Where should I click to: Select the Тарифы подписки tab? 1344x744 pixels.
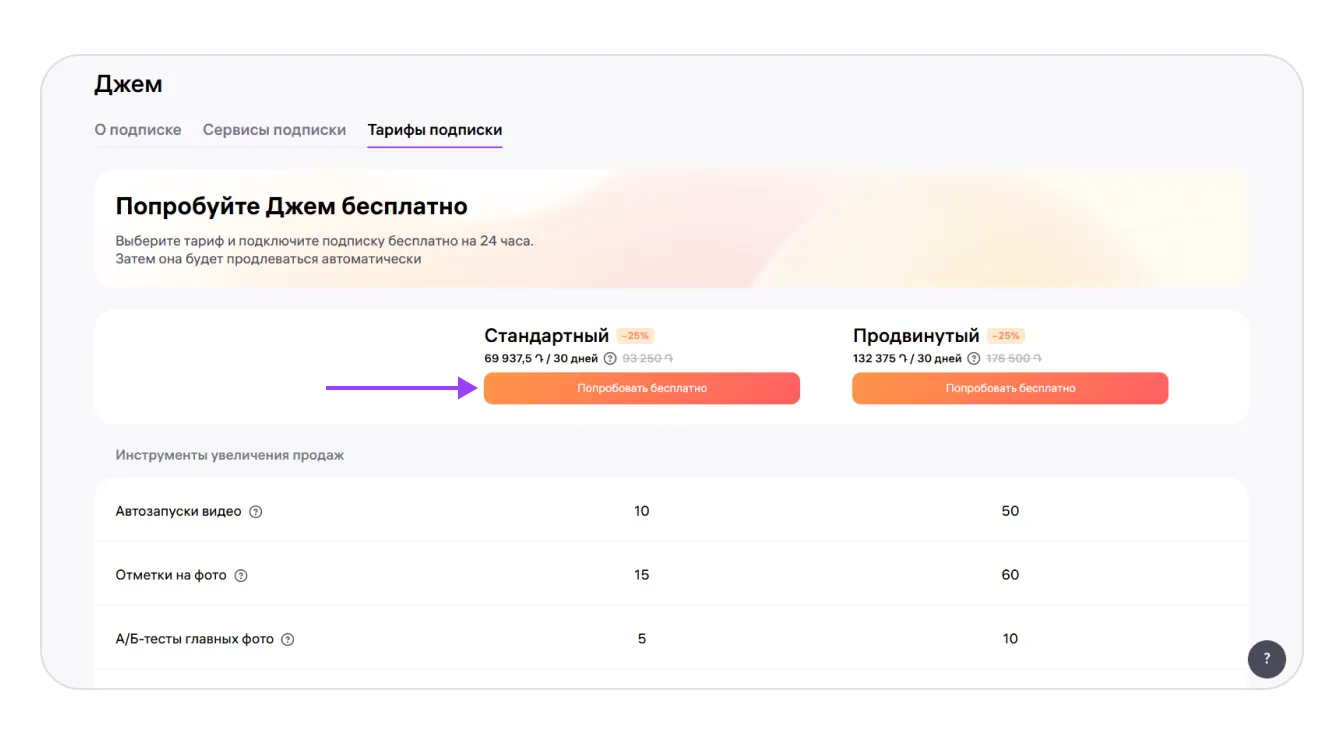435,130
